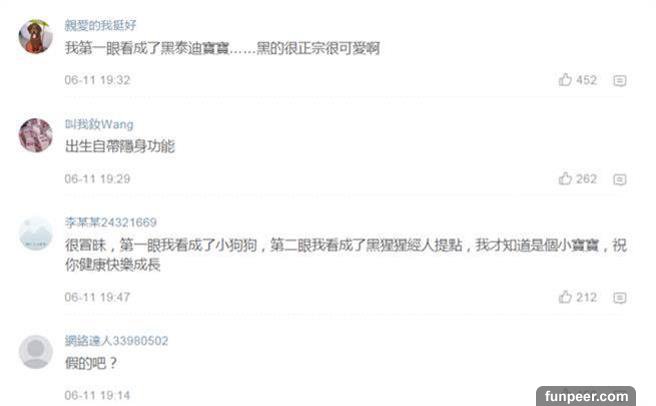
Task: Open dog avatar of first commenter
Action: (36, 36)
